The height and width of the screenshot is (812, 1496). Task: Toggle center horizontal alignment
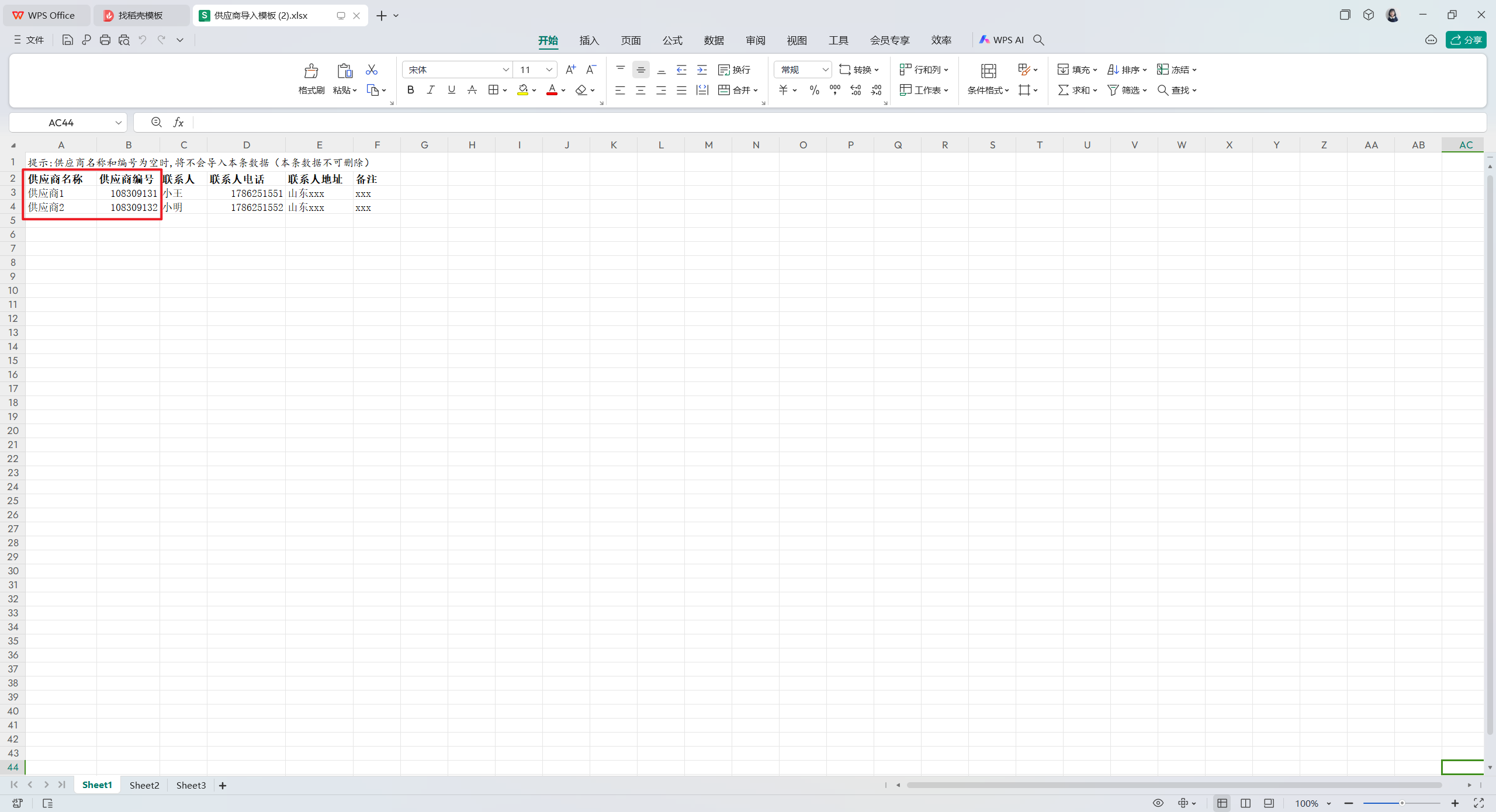(x=640, y=90)
